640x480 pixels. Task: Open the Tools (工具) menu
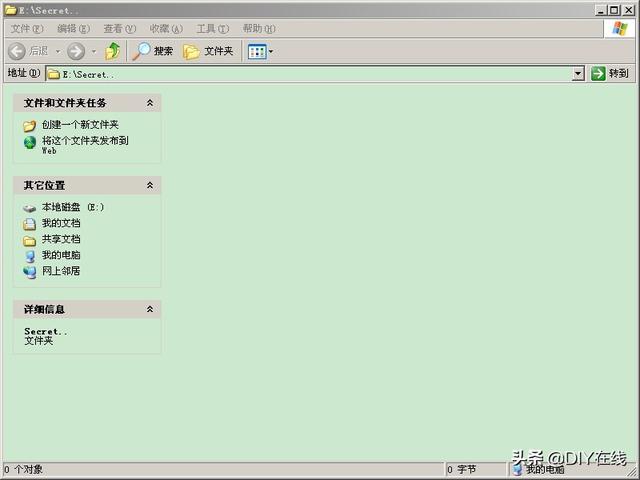213,29
